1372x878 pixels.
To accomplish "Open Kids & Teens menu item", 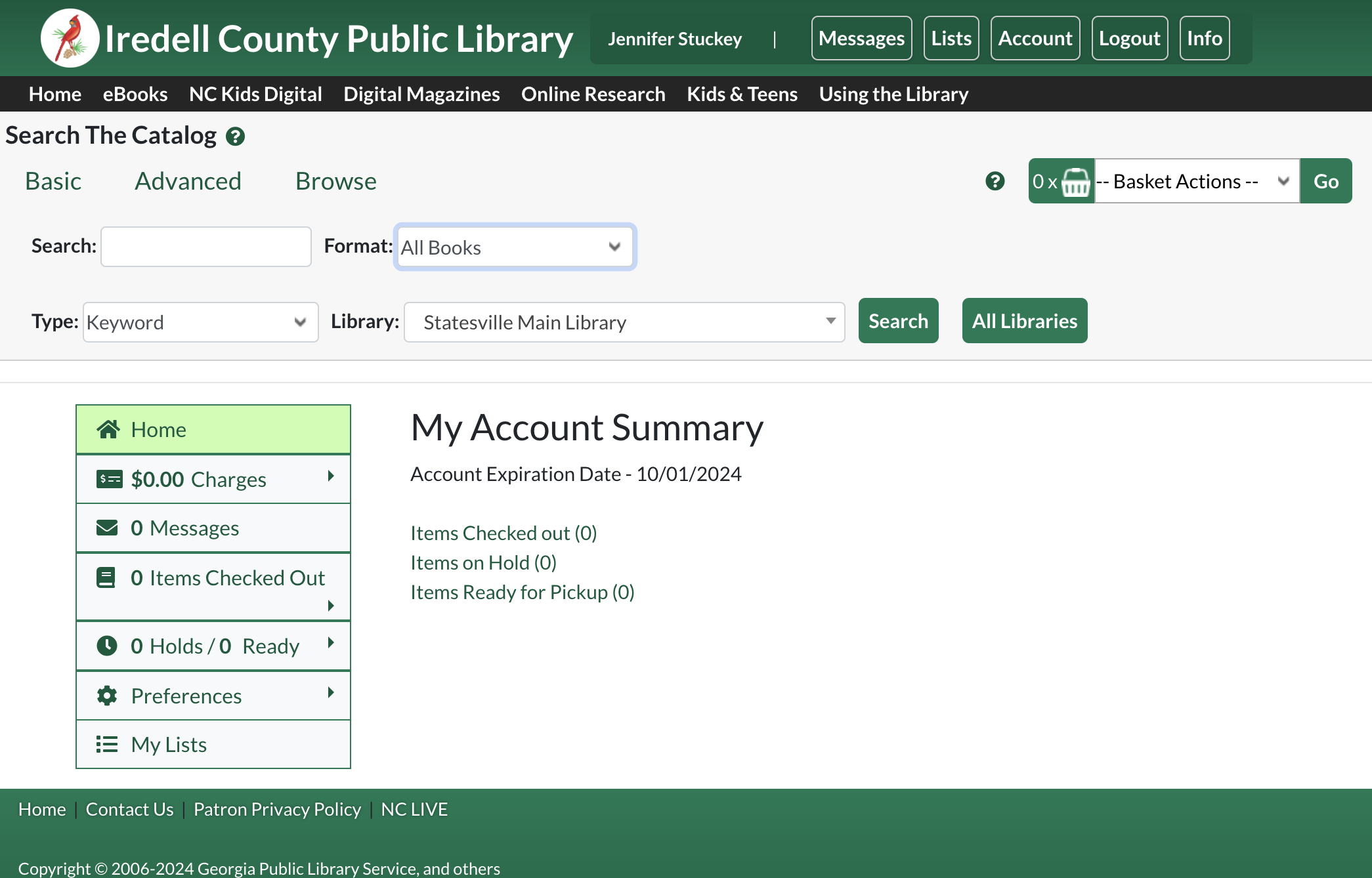I will coord(742,94).
